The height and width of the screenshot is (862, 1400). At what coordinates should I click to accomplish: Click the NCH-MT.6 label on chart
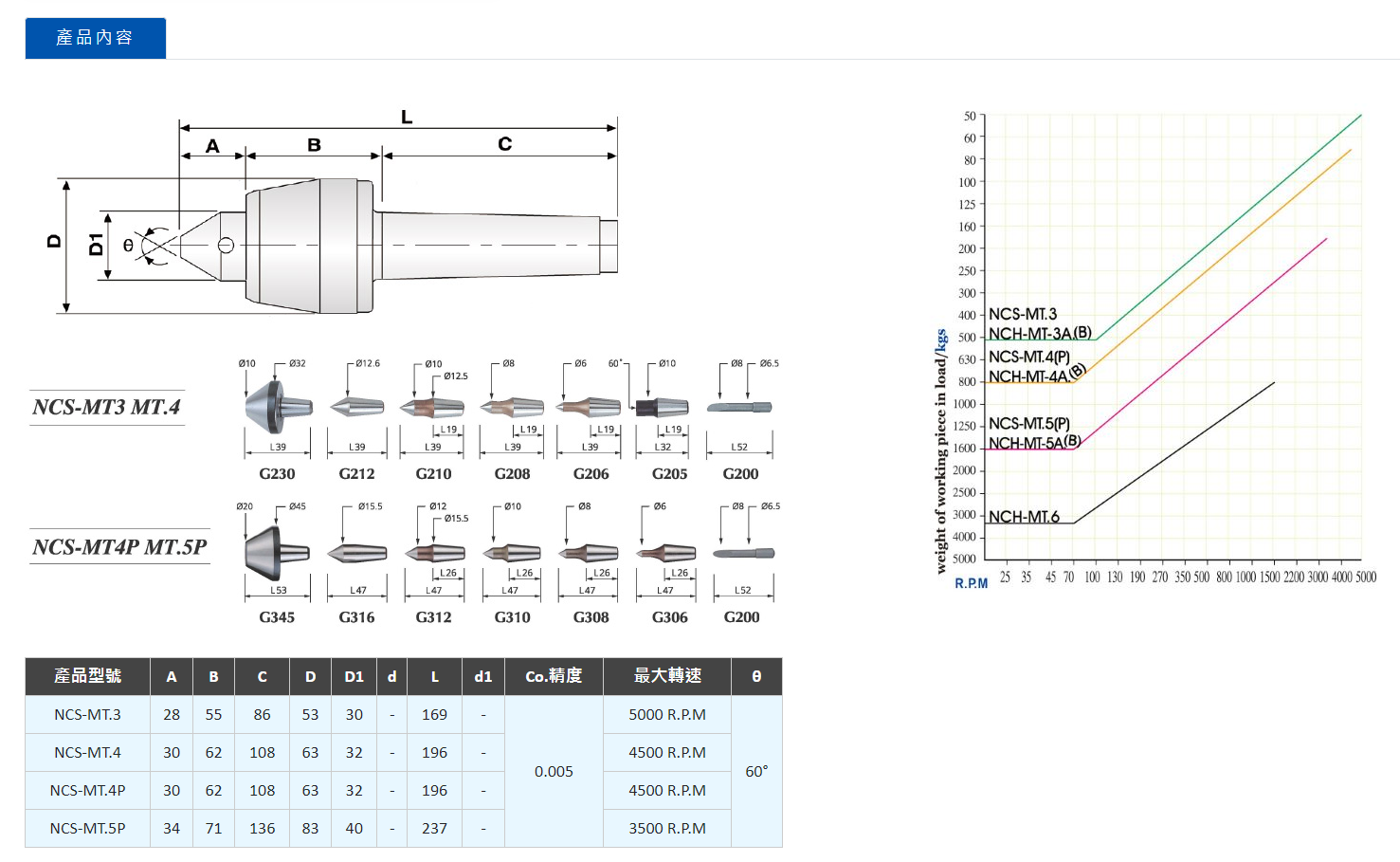pyautogui.click(x=1024, y=517)
